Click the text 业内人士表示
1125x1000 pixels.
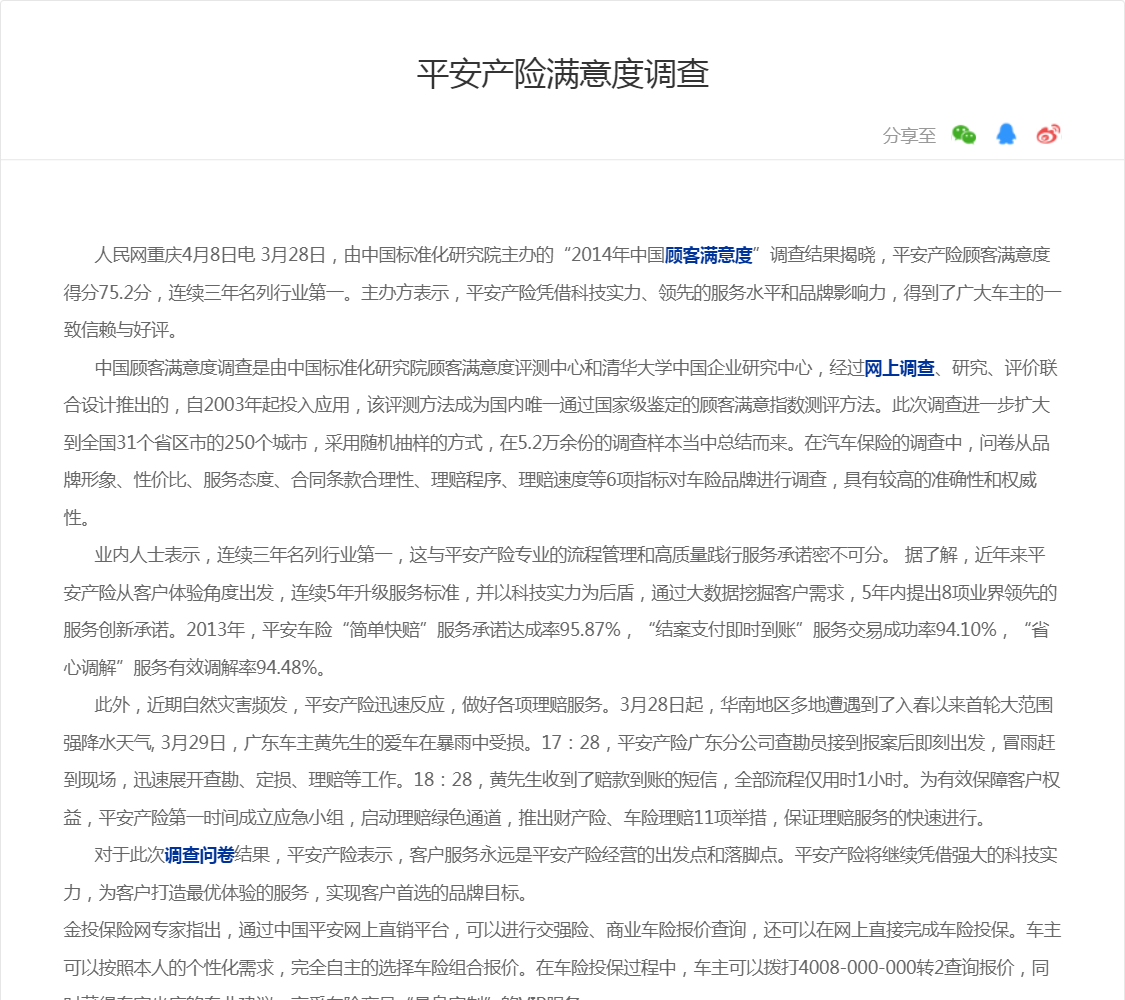coord(147,555)
